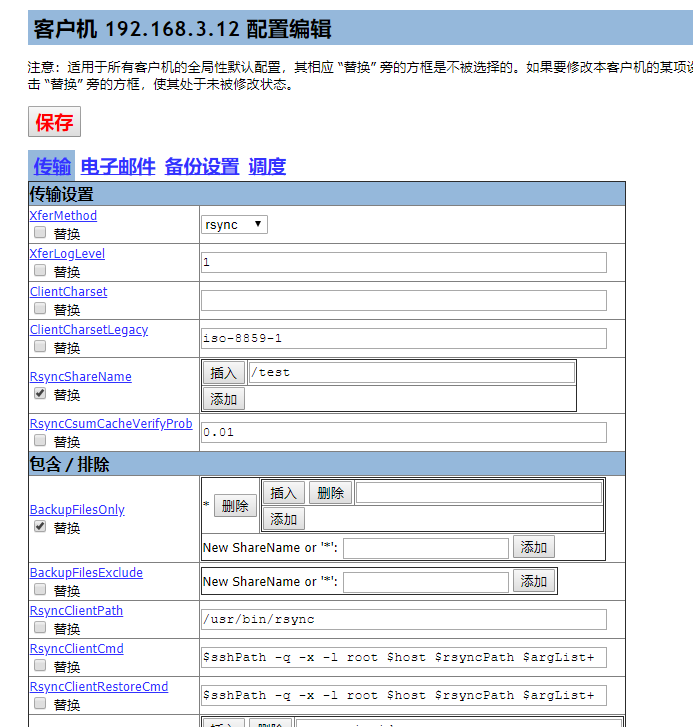Open the RsyncClientCmd link

76,649
